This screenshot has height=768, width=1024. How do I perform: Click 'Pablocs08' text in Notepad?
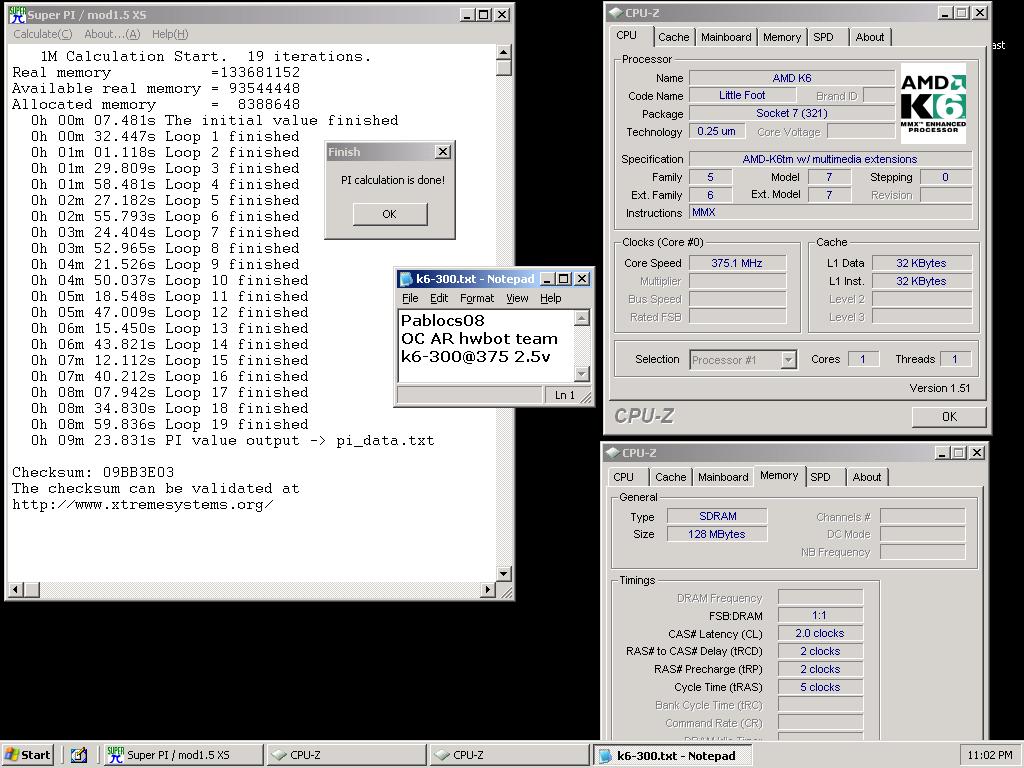tap(443, 321)
